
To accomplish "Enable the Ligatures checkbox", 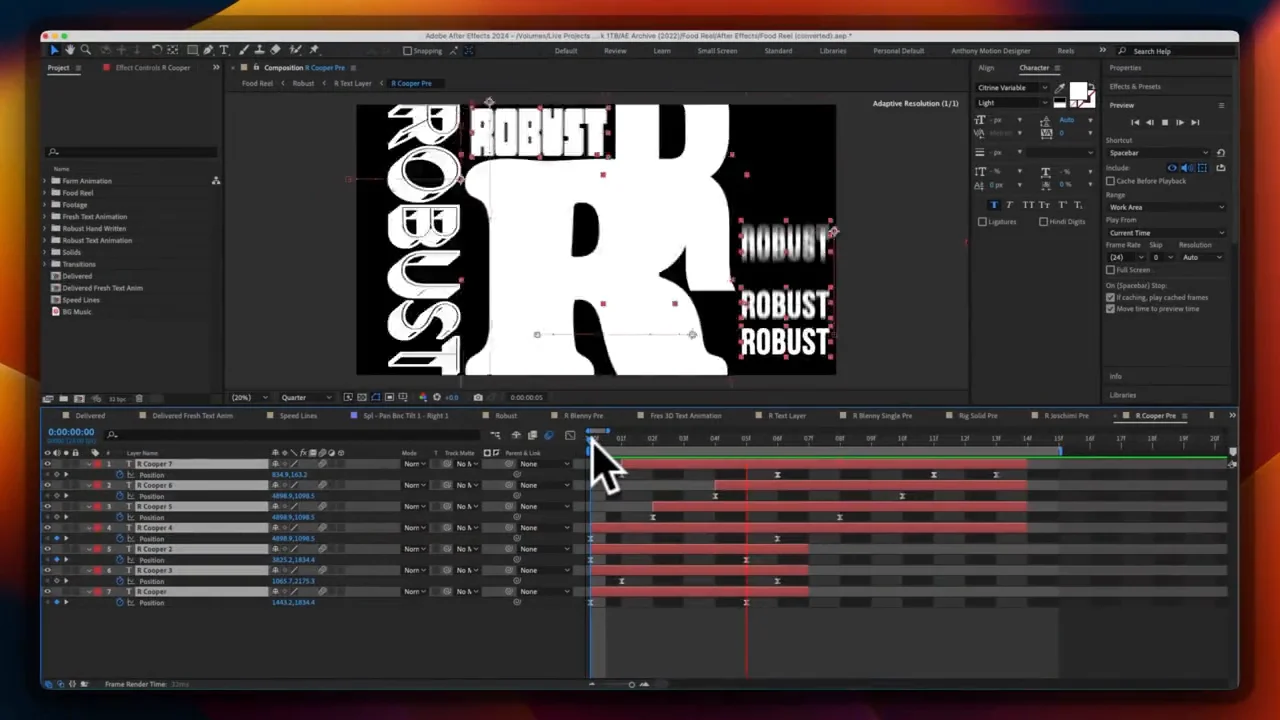I will [x=982, y=221].
